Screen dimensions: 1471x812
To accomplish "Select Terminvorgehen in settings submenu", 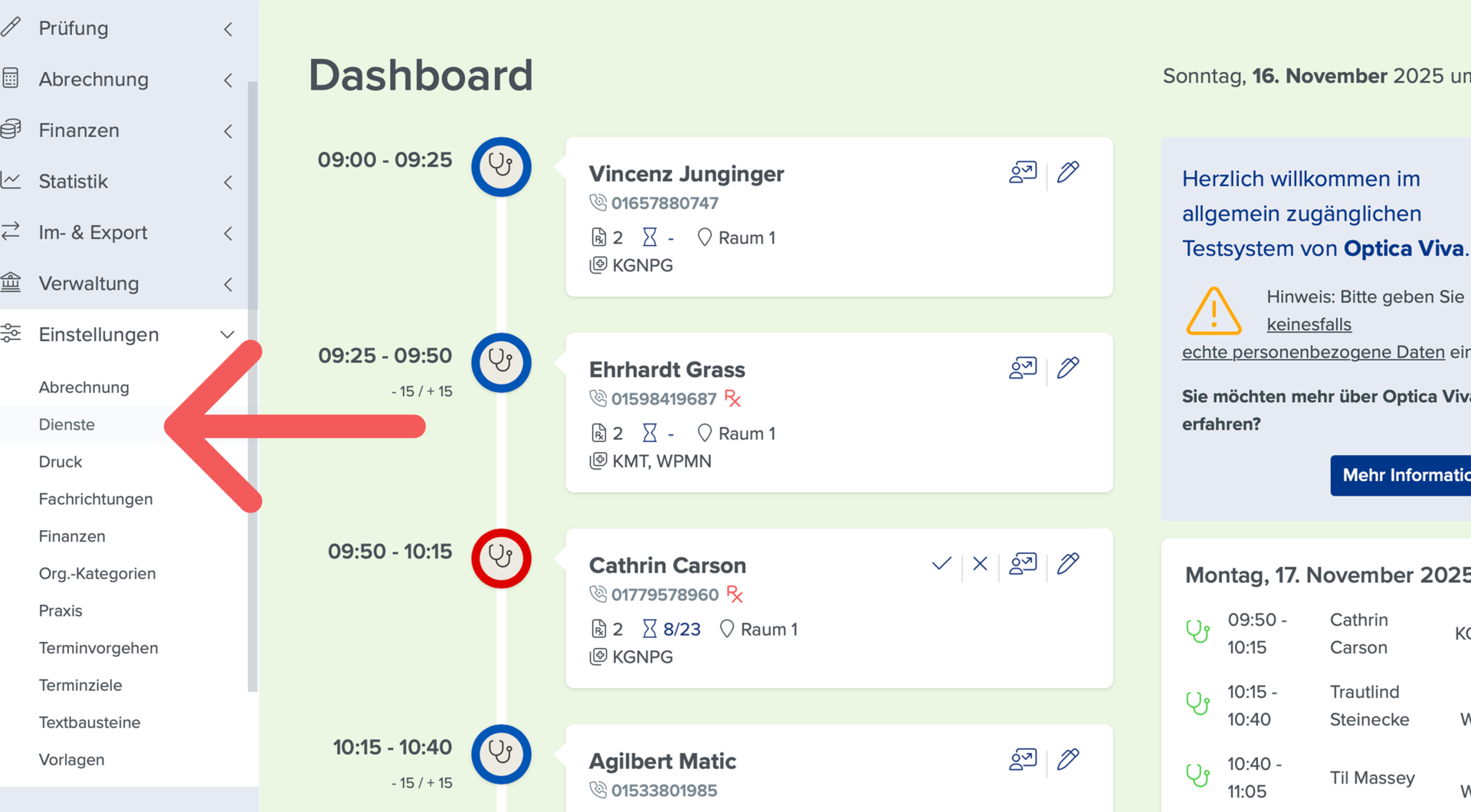I will pos(99,648).
